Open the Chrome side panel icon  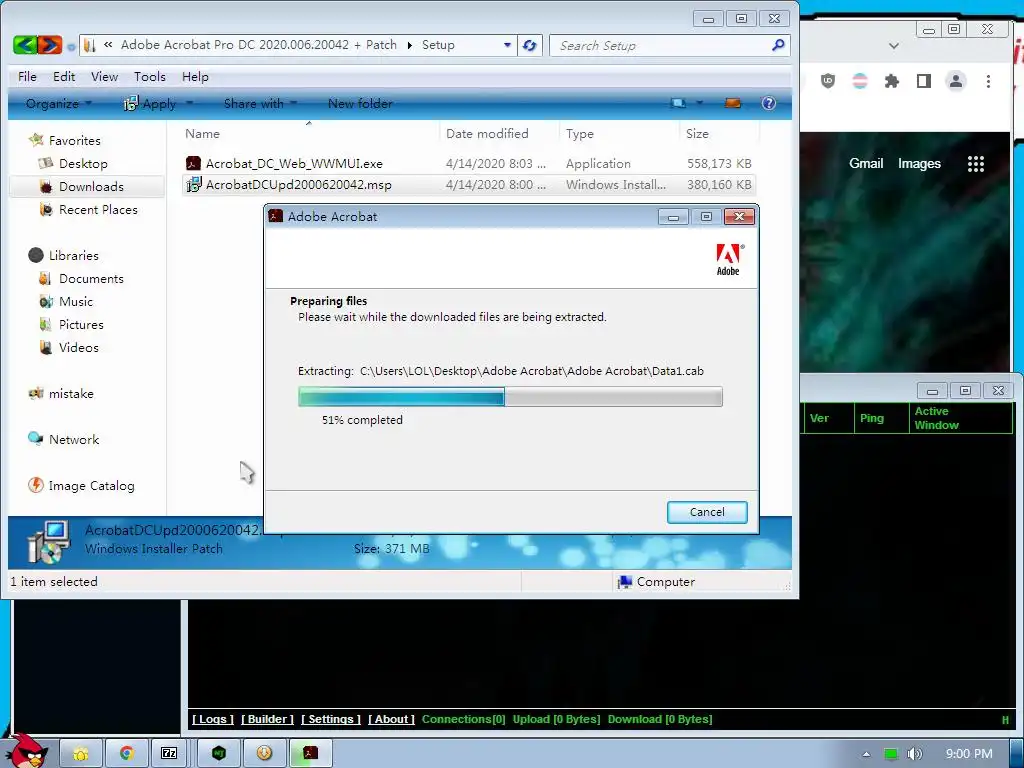923,81
